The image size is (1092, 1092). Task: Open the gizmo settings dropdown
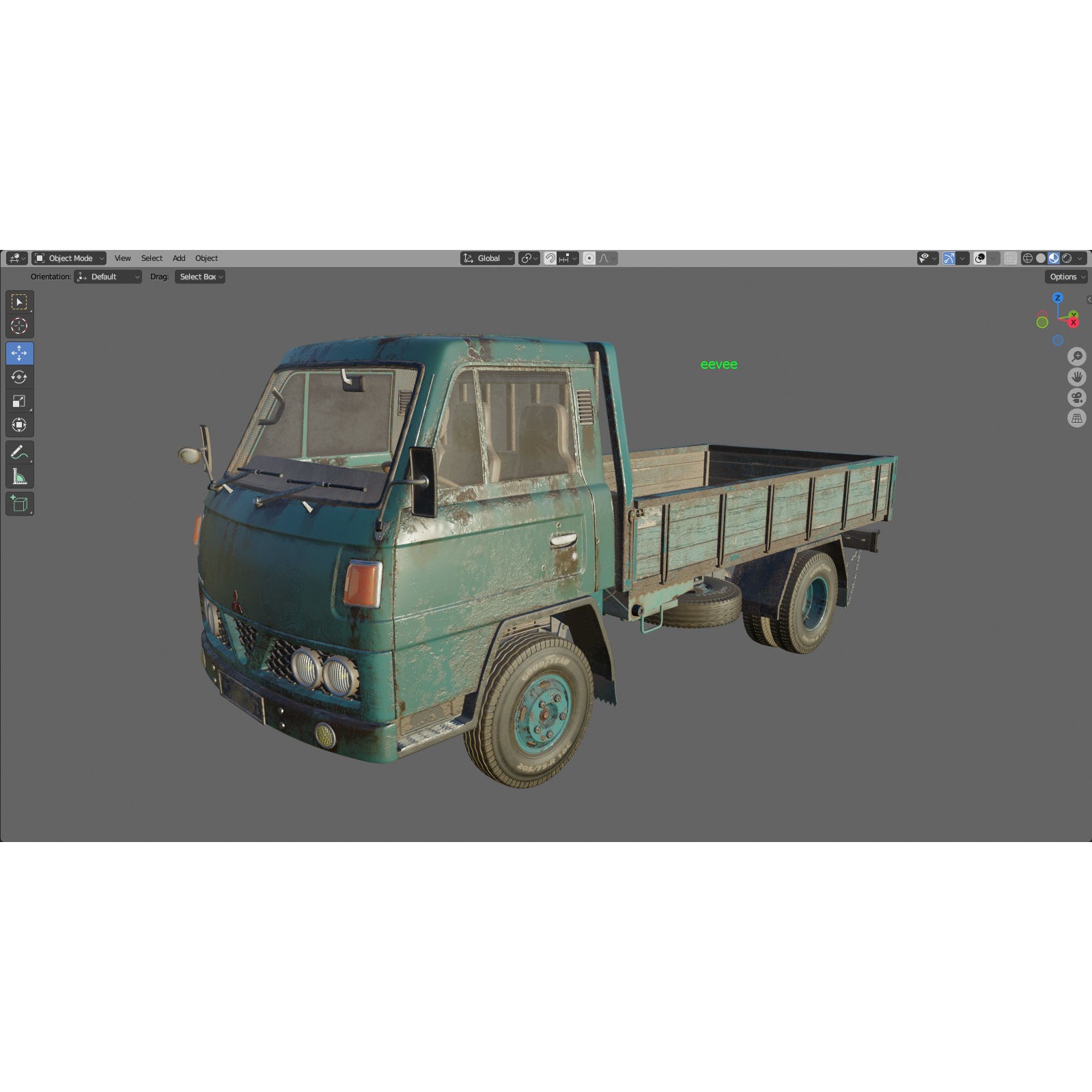[x=963, y=258]
